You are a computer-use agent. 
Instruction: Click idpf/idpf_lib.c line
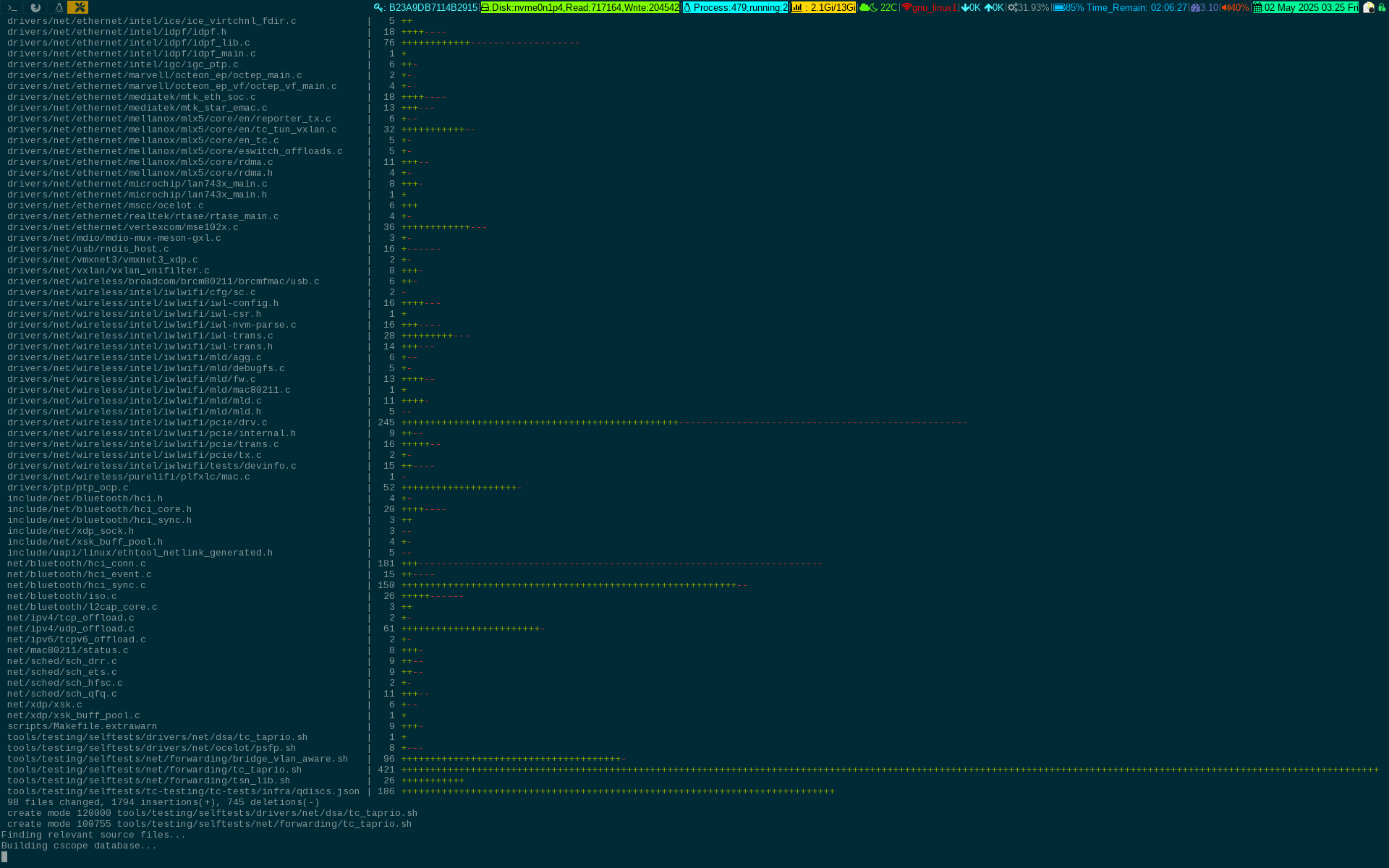coord(293,43)
